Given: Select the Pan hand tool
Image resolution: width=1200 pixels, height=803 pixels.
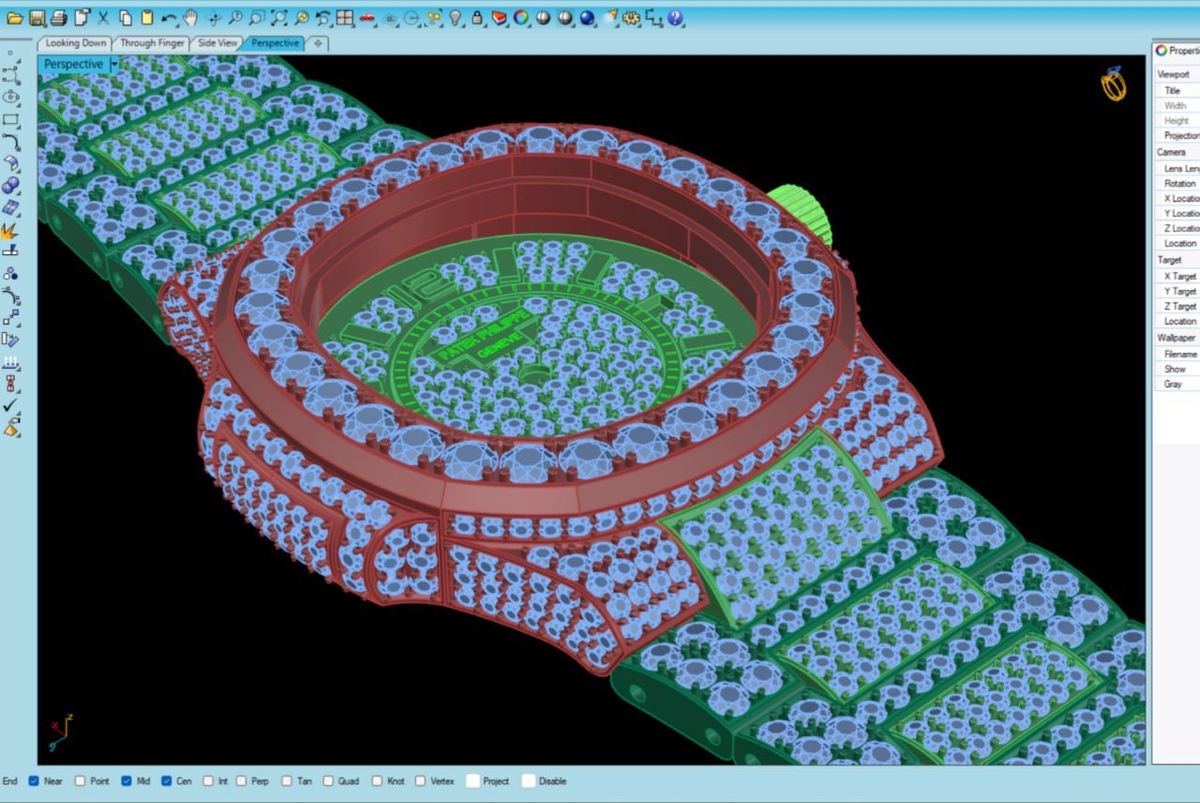Looking at the screenshot, I should 190,18.
